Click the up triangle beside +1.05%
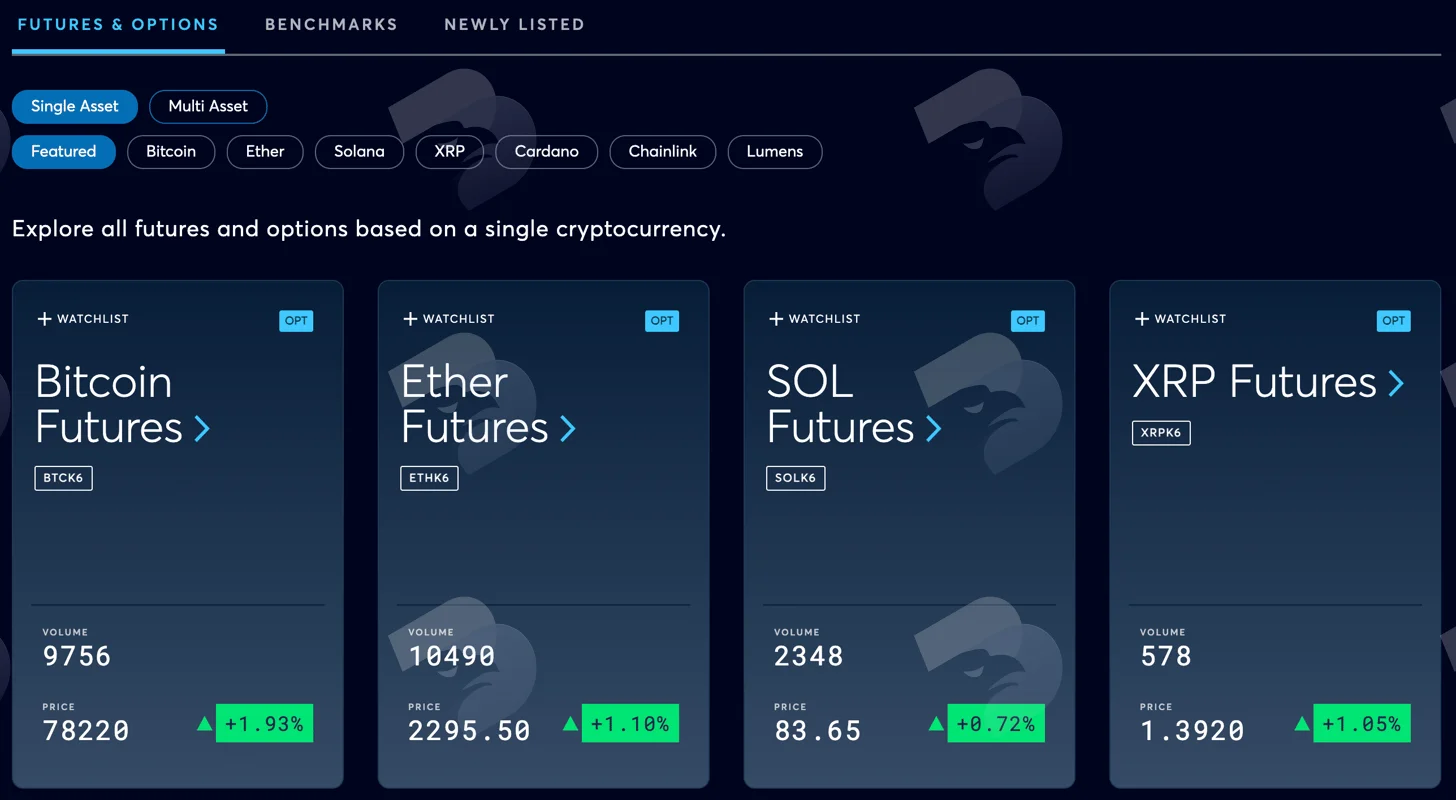1456x800 pixels. (x=1303, y=723)
